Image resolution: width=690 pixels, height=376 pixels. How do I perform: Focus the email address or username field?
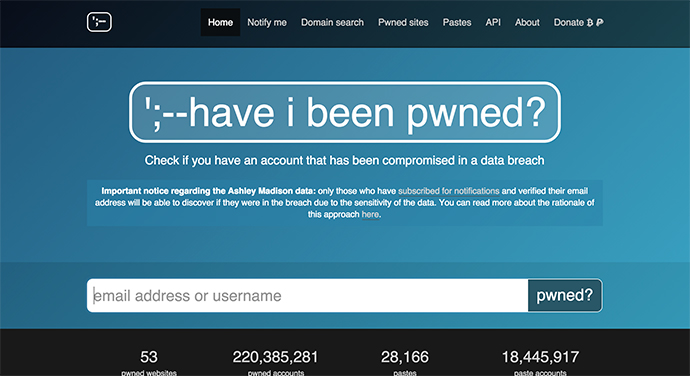308,295
